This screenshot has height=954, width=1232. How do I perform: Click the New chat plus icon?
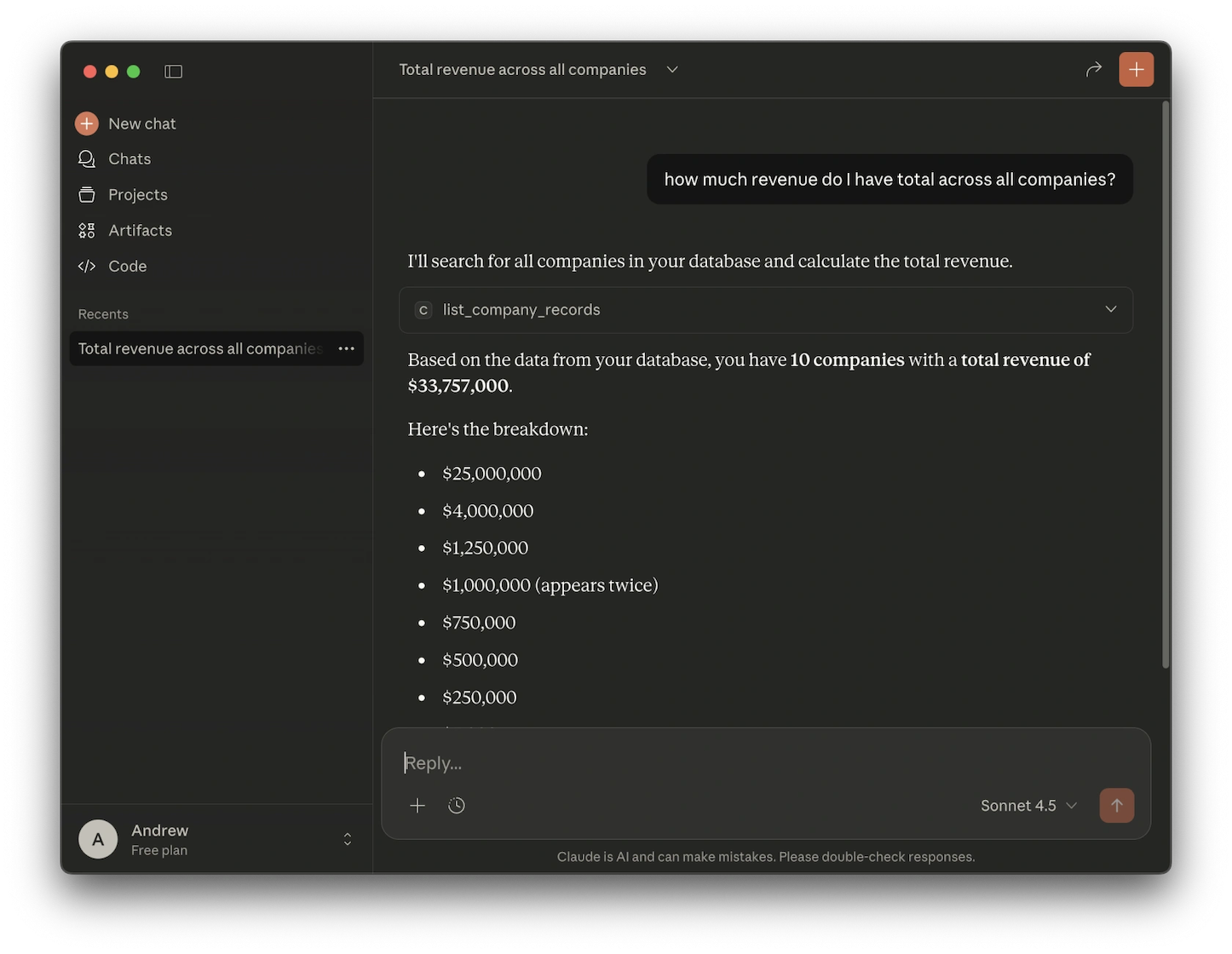pos(87,124)
